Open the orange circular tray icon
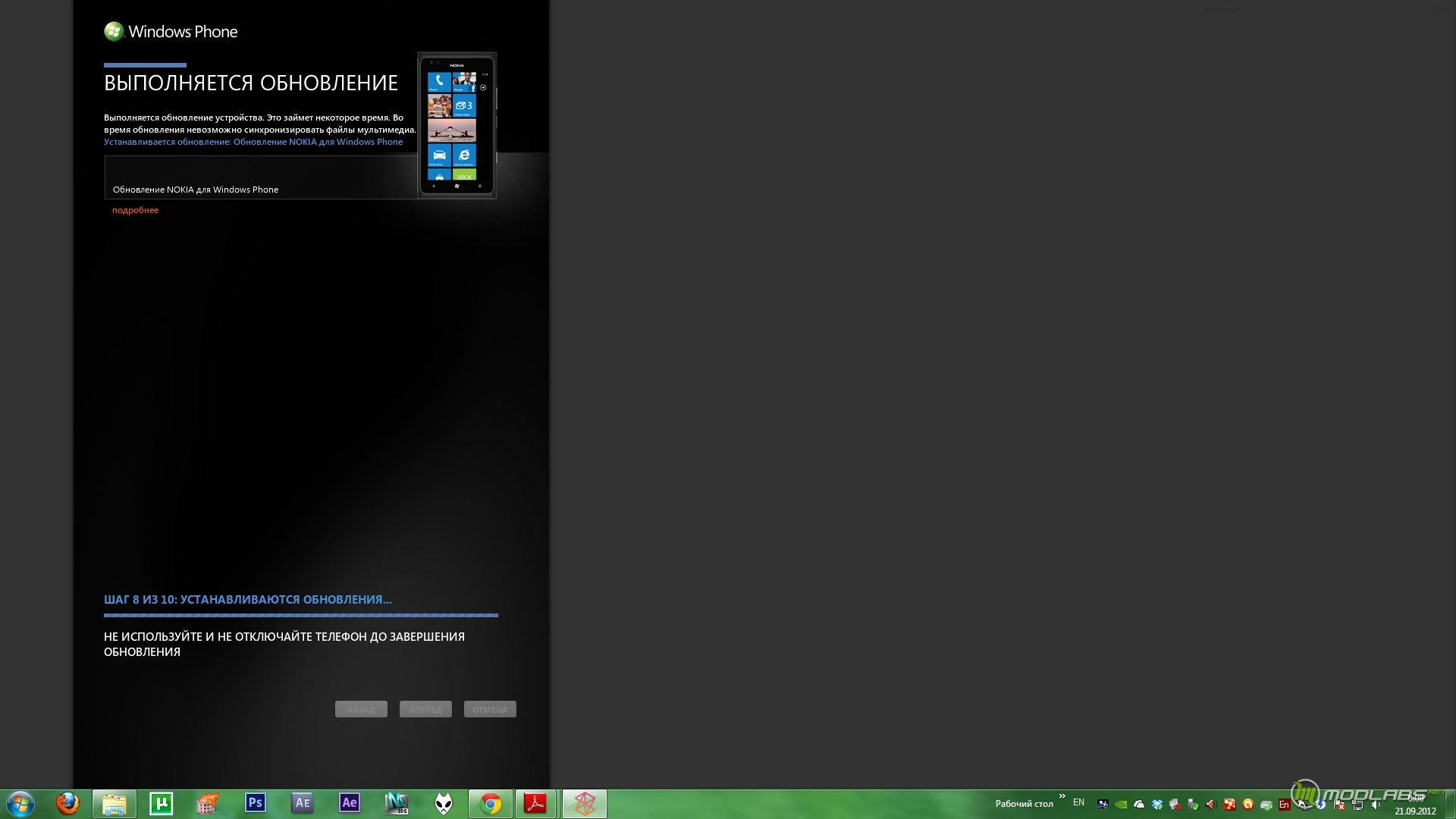 [x=1248, y=805]
